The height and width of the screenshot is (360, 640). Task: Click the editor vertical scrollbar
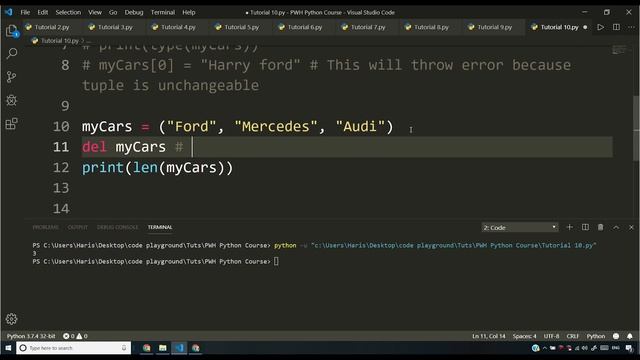click(x=636, y=129)
